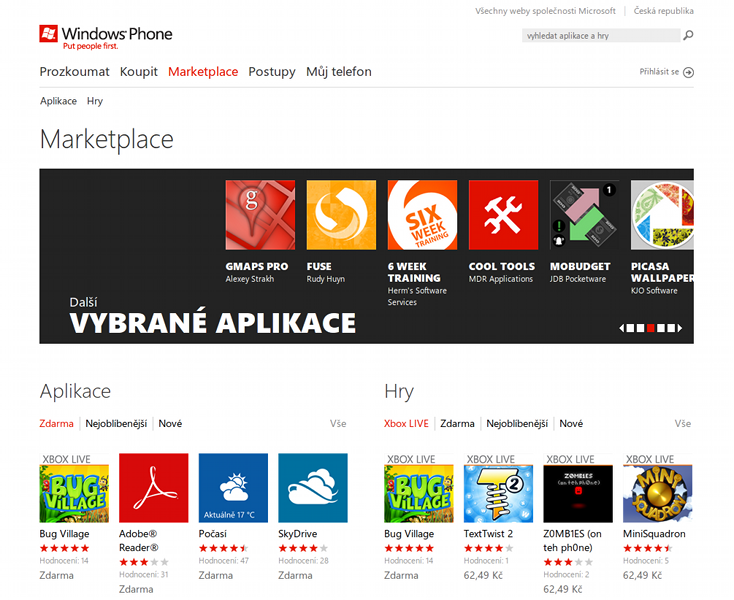Open the MoBudget app icon

tap(584, 215)
